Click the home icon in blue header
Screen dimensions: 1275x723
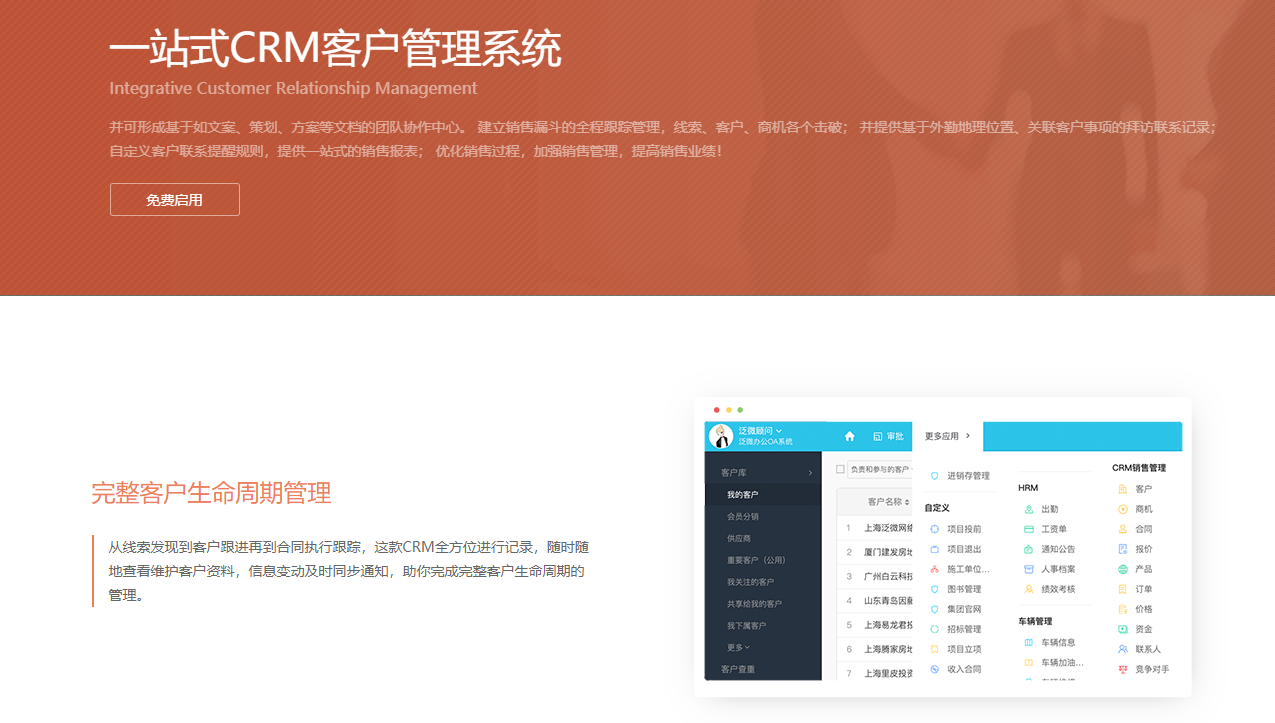coord(850,436)
